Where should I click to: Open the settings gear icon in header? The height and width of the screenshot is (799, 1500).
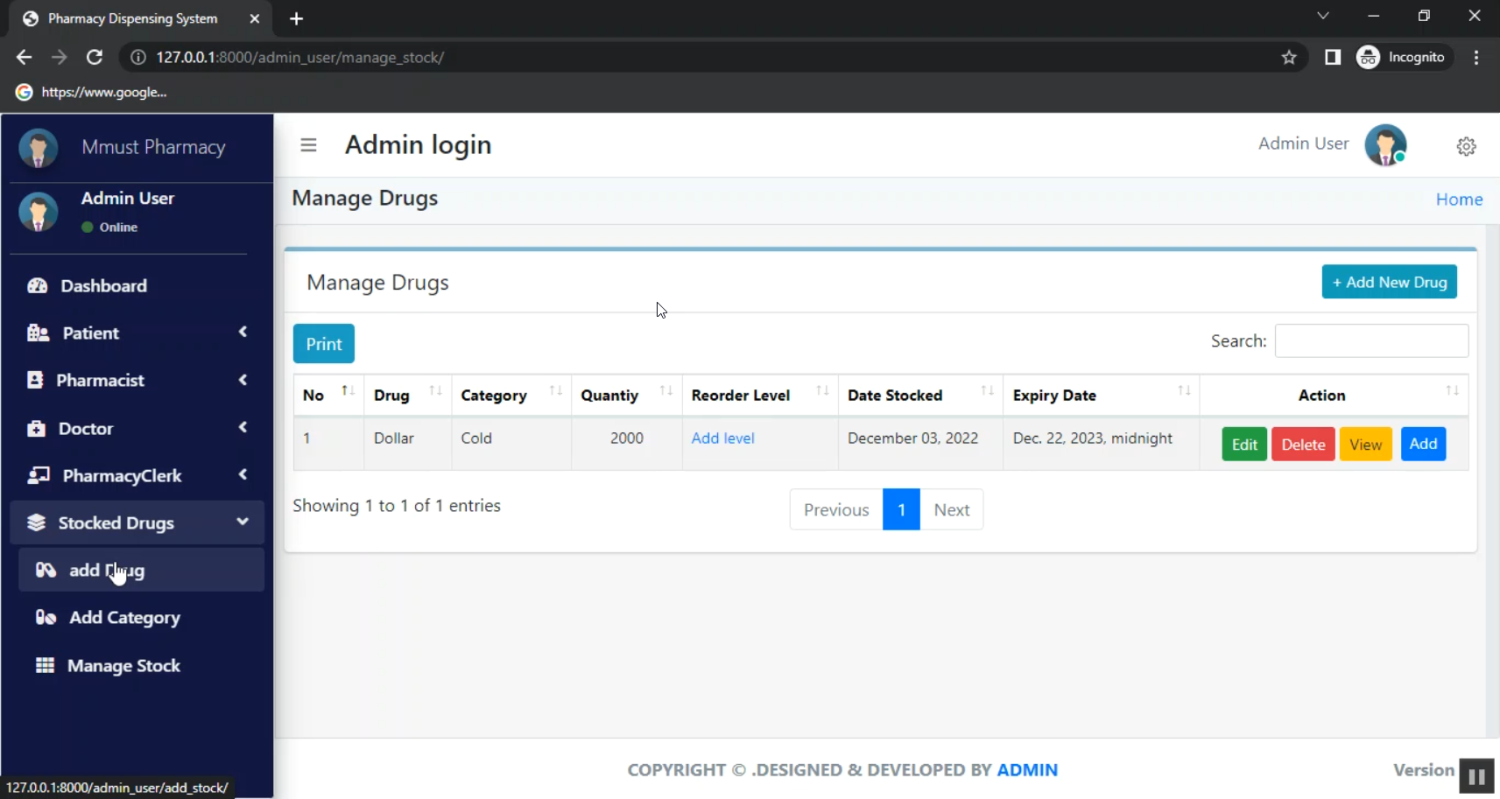(x=1465, y=146)
